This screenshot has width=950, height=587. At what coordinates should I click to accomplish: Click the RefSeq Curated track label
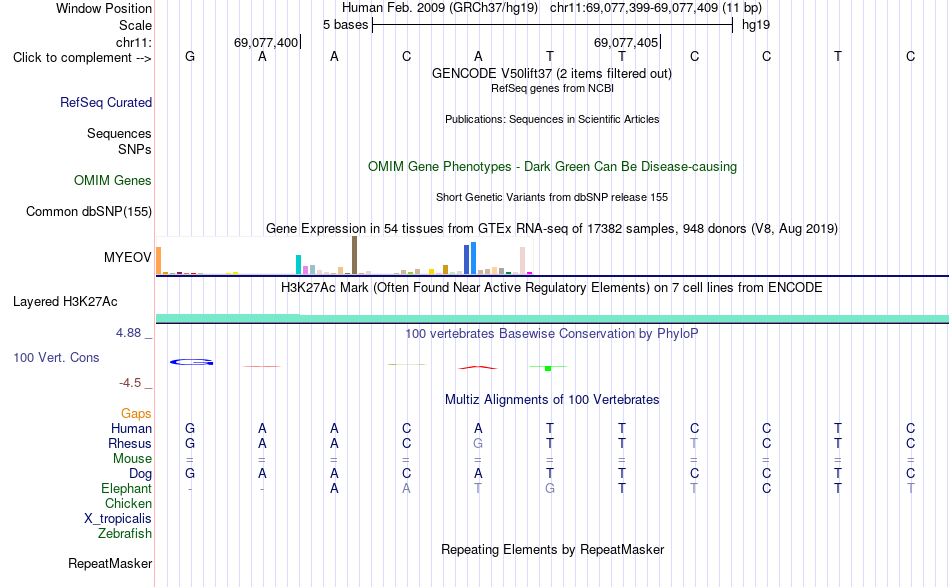pyautogui.click(x=106, y=102)
